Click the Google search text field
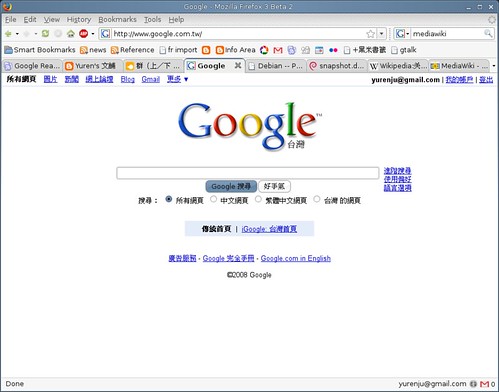 248,173
